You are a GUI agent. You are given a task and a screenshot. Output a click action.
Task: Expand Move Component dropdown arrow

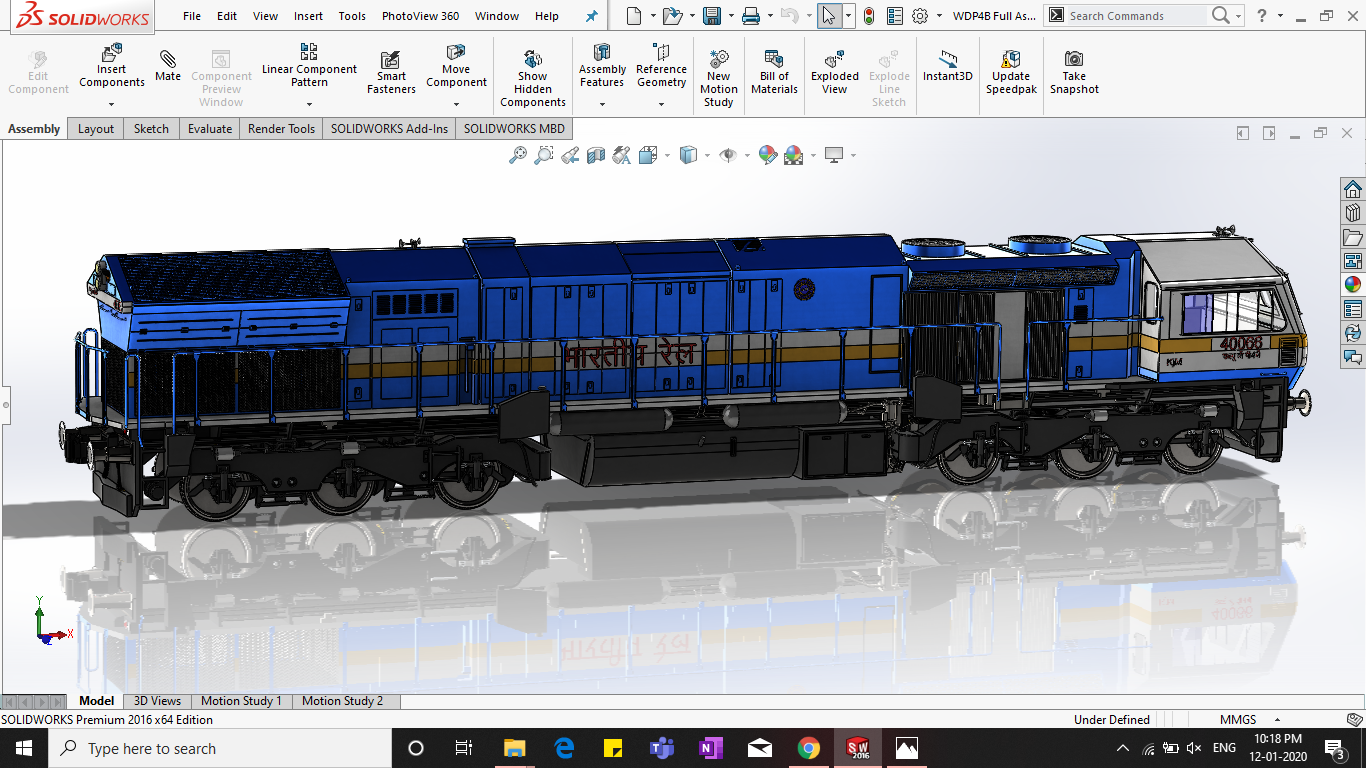tap(456, 104)
